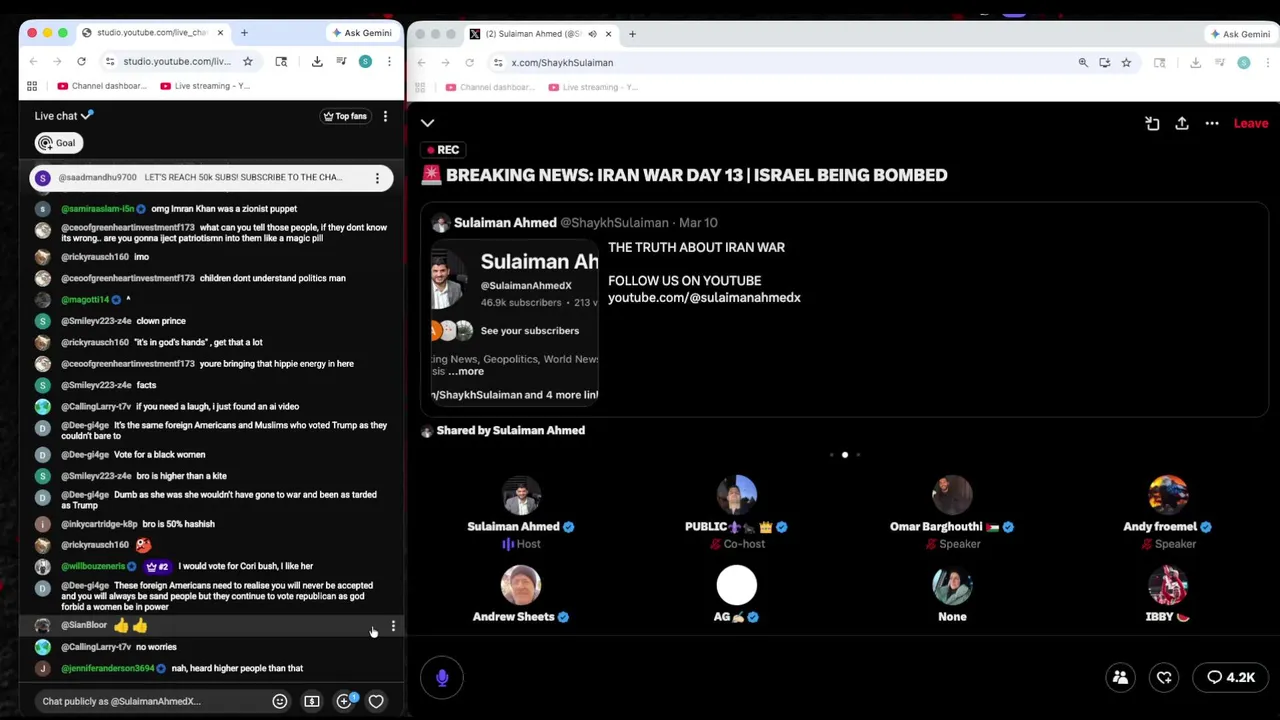Go back in the YouTube Studio window
This screenshot has width=1280, height=720.
(x=33, y=62)
